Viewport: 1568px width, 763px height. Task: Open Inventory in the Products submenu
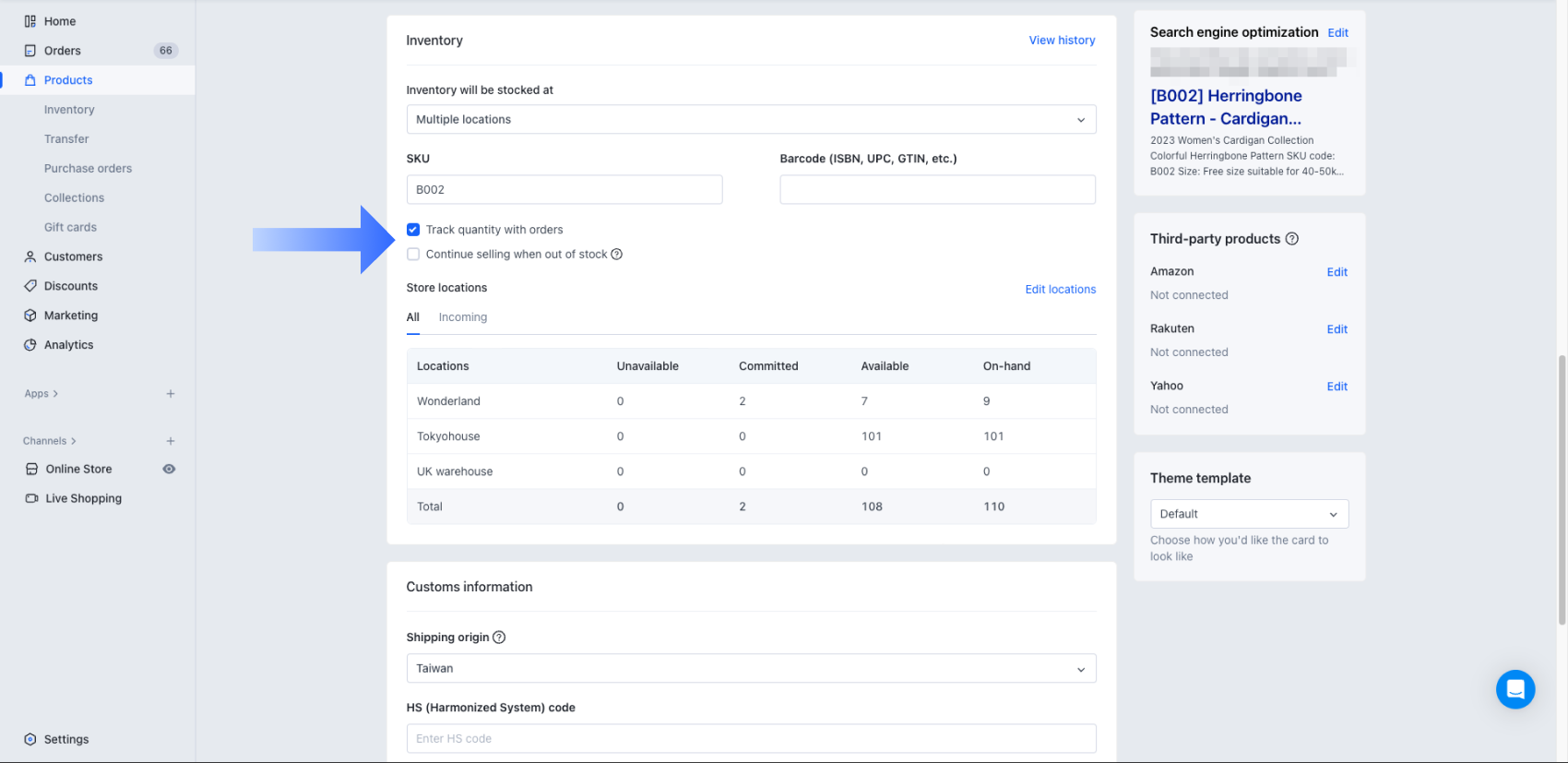point(69,110)
